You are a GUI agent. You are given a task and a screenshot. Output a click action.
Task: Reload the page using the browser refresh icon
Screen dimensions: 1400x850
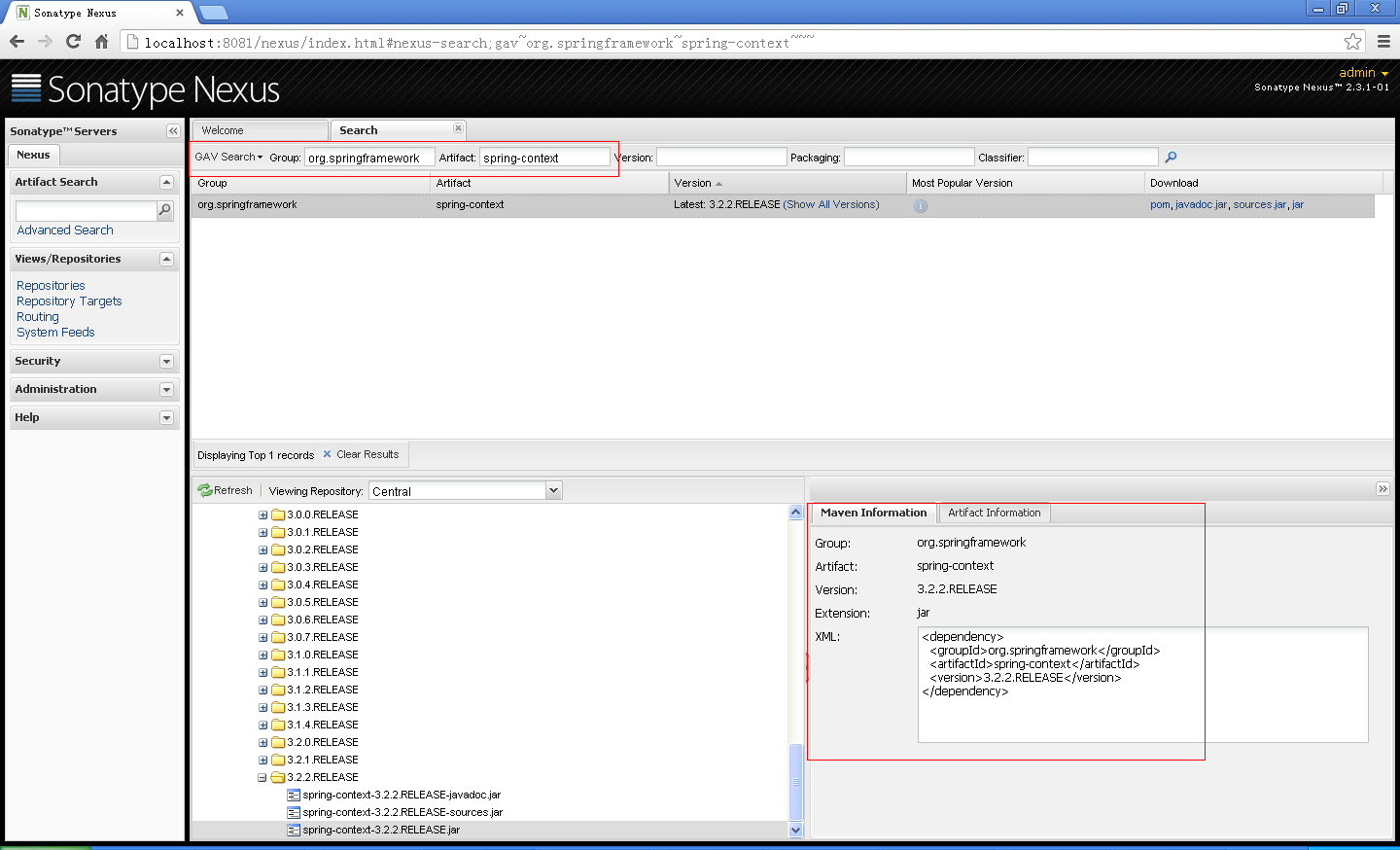coord(73,41)
